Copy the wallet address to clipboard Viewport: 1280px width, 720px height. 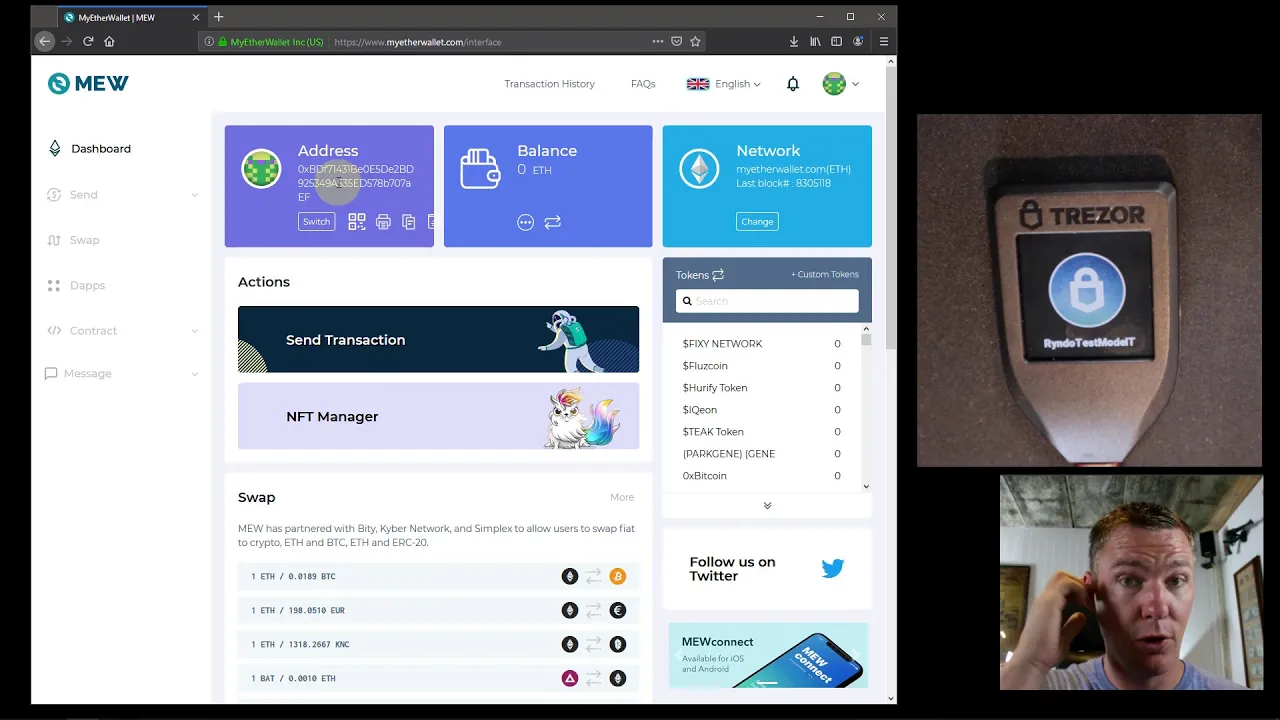point(408,222)
